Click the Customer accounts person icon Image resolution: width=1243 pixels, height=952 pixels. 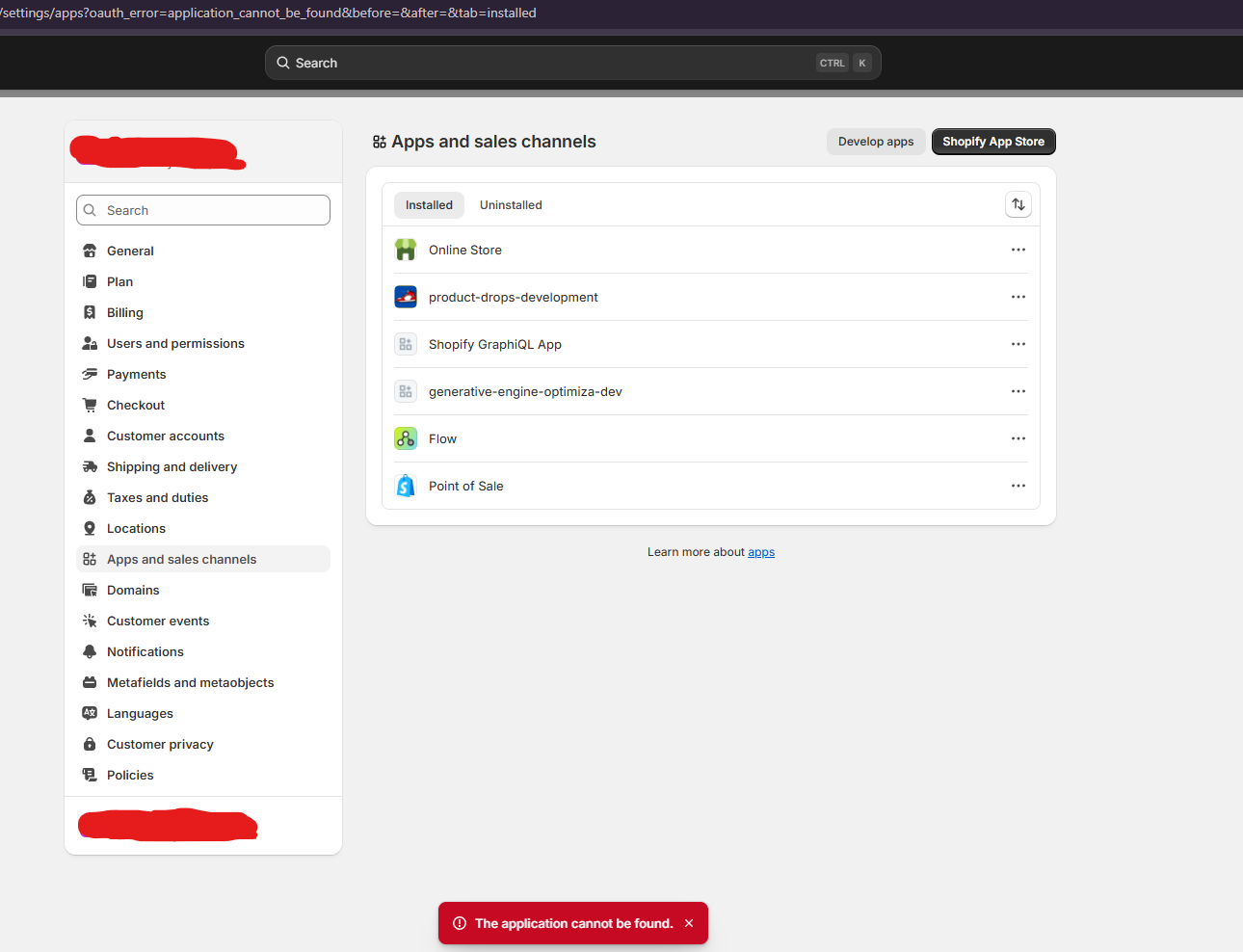point(90,436)
